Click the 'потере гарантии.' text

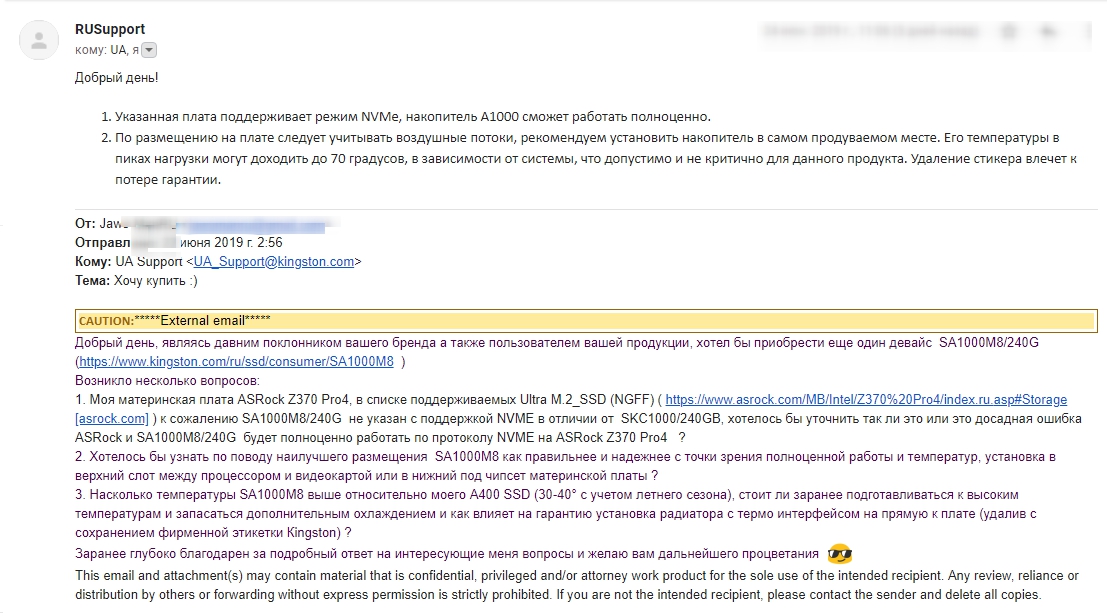click(x=168, y=180)
